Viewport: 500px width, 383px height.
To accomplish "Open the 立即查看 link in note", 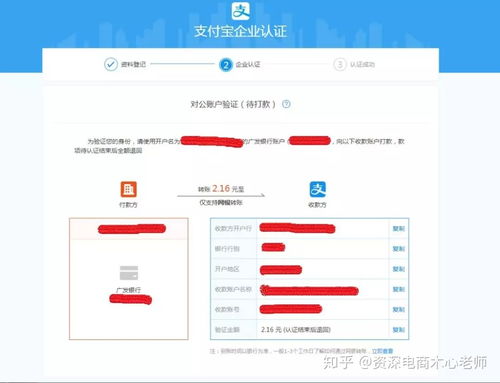I will tap(382, 351).
